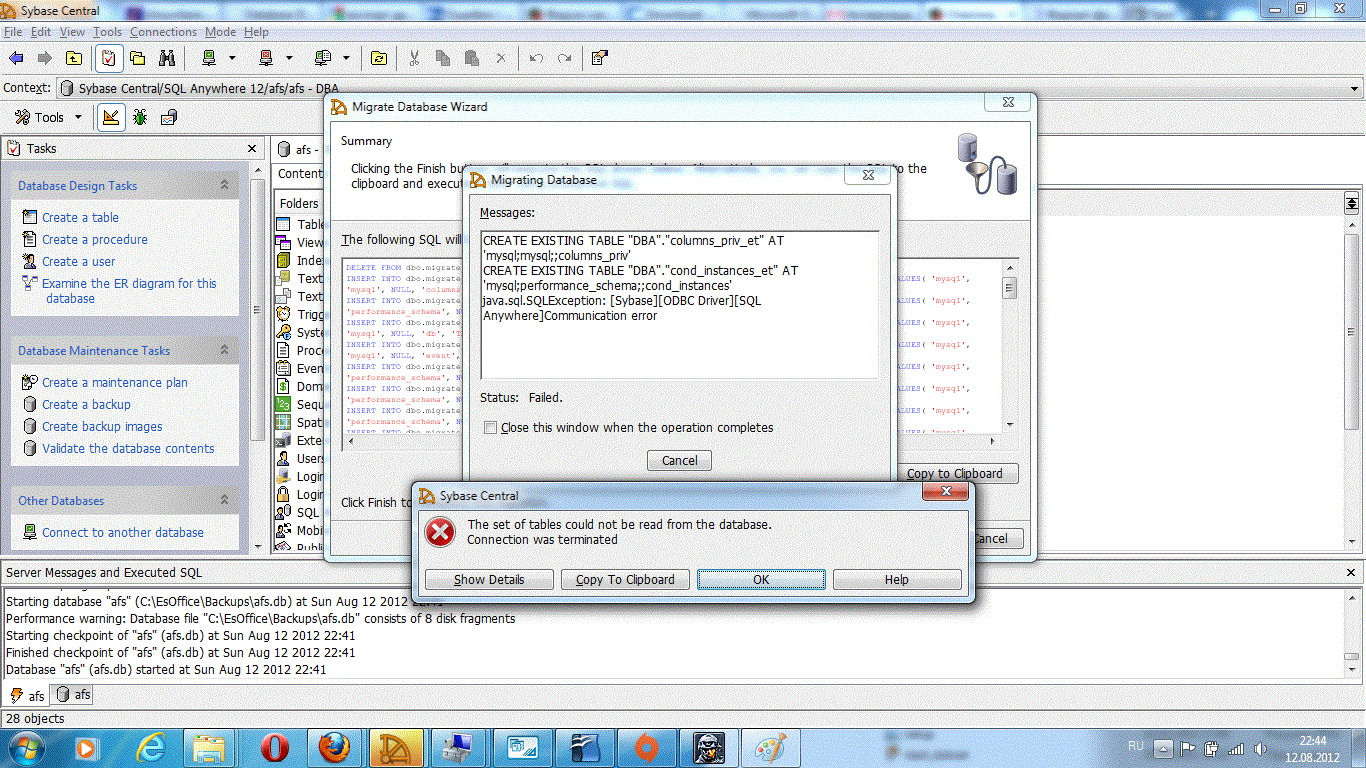Open Opera from the taskbar
Viewport: 1366px width, 768px height.
point(273,747)
